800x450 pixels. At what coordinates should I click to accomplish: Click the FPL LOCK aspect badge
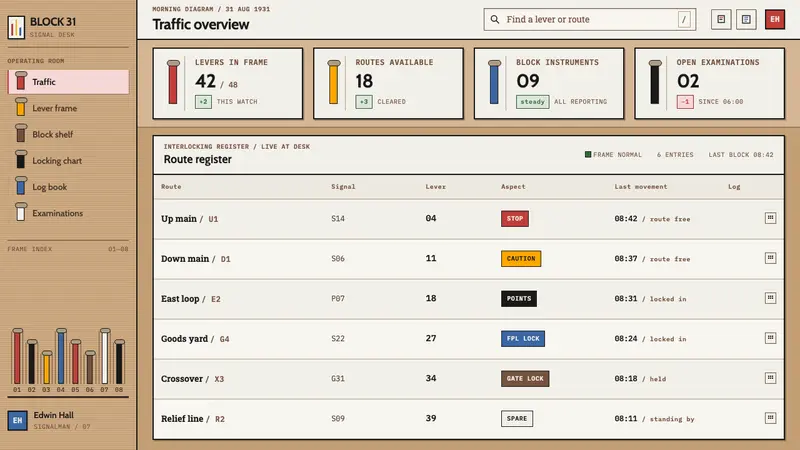pyautogui.click(x=523, y=338)
